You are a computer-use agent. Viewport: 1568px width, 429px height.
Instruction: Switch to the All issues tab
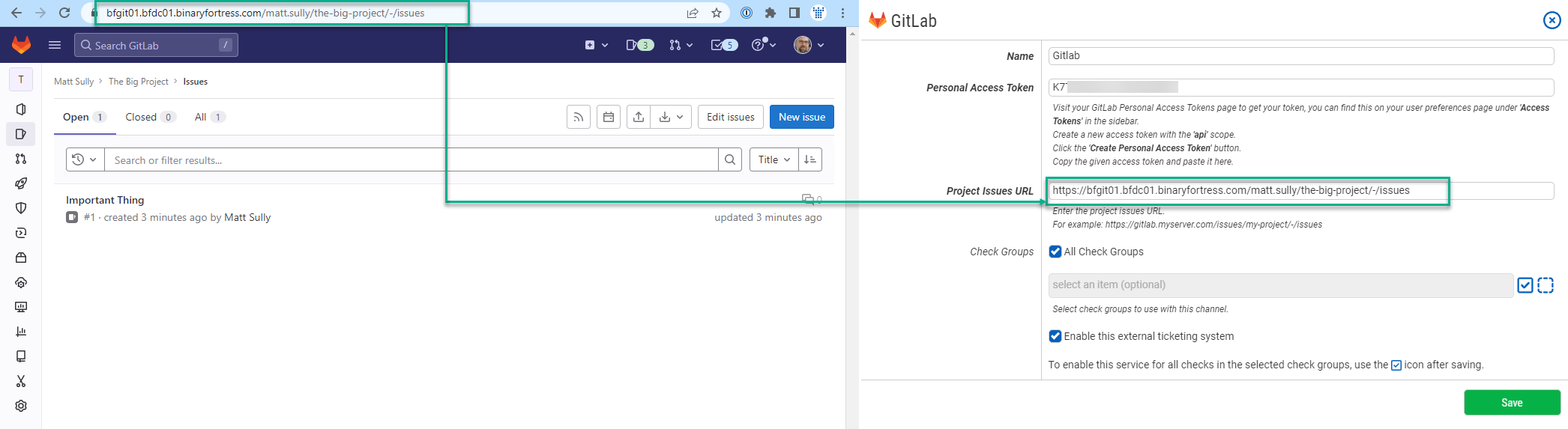click(210, 117)
